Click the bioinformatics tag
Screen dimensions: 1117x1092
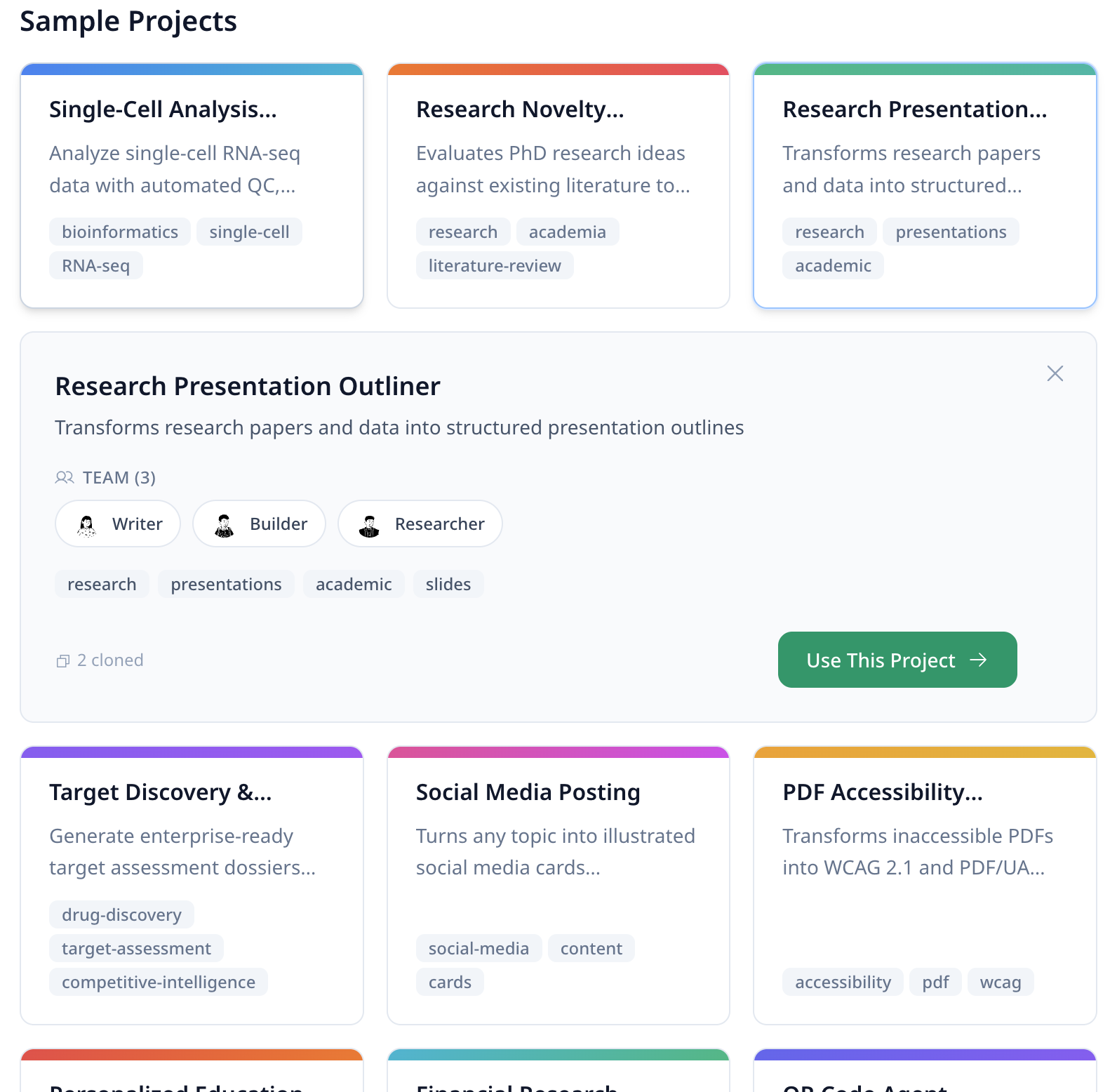tap(120, 232)
